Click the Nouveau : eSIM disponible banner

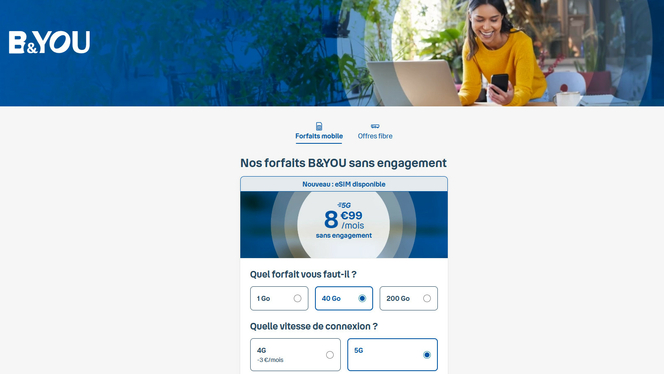(344, 184)
